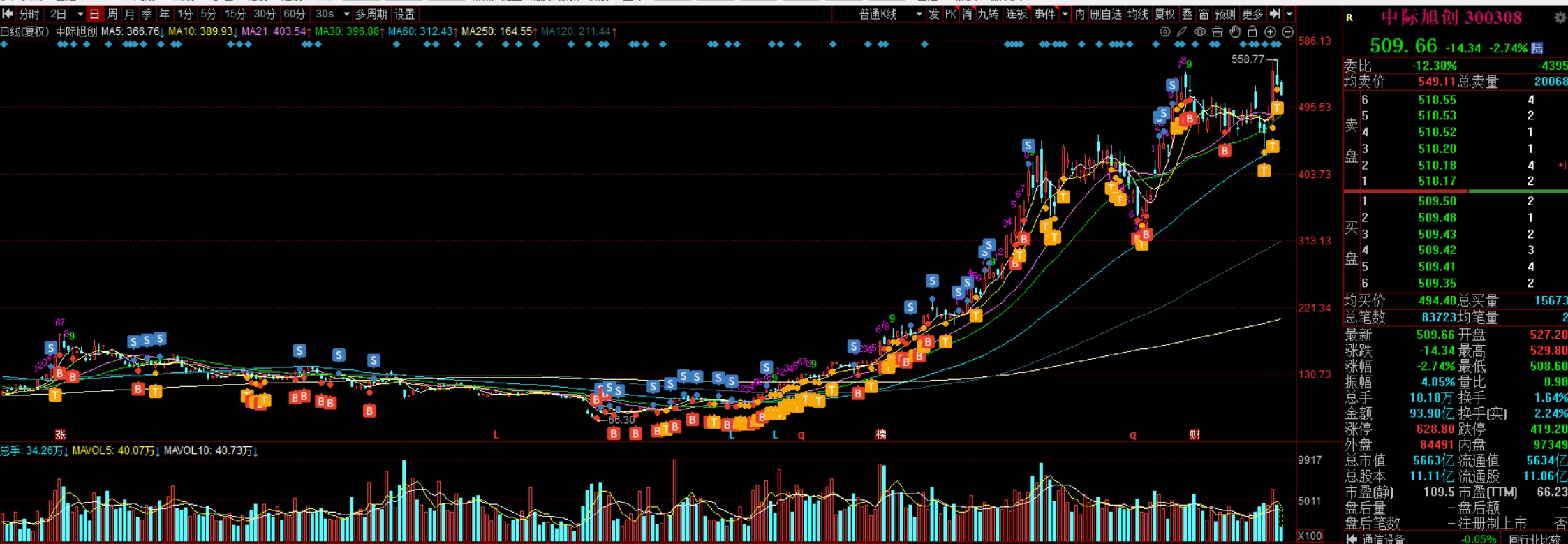1568x544 pixels.
Task: Open the 同行业比较 peer comparison link
Action: pos(1534,539)
